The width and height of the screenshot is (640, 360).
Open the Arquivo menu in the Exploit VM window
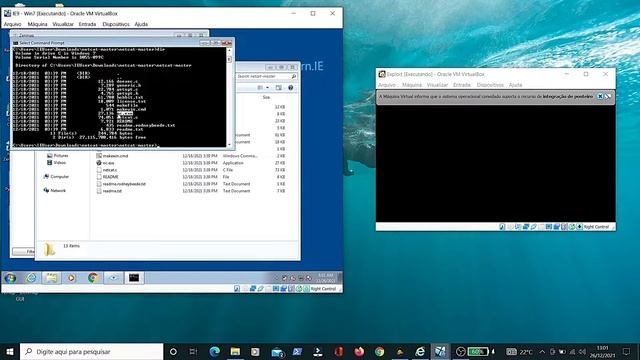(387, 85)
